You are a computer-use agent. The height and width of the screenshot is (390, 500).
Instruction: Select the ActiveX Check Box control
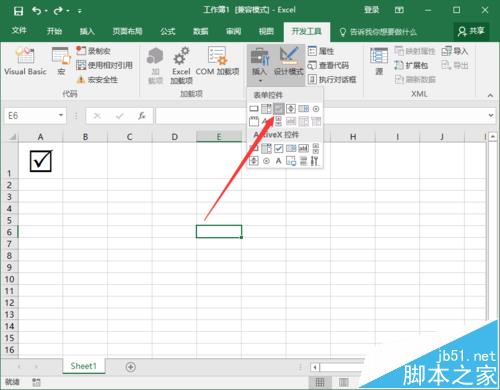tap(279, 148)
